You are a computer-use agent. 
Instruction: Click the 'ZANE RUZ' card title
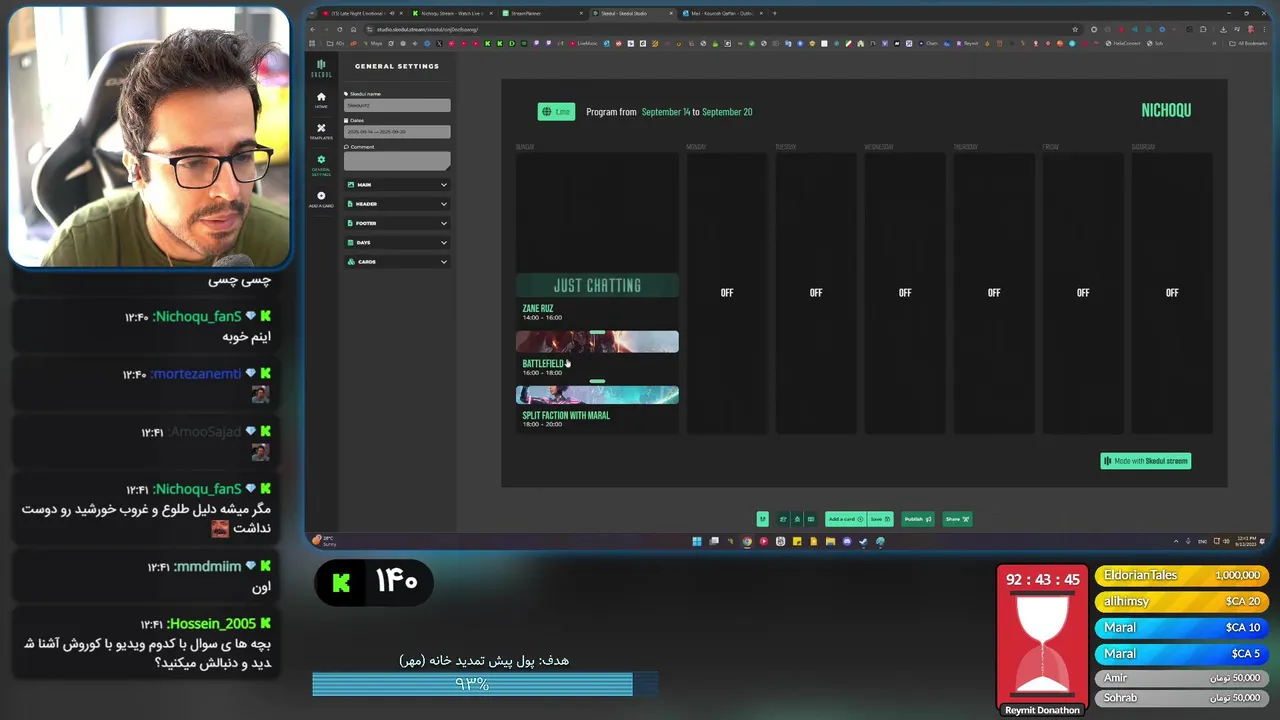(x=538, y=309)
